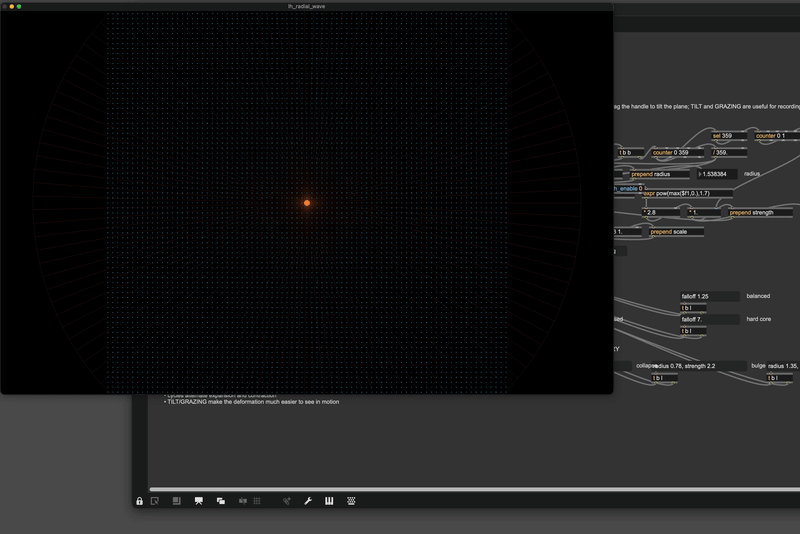Select the expr pow(max($f1,0.),1.7) object
This screenshot has width=800, height=534.
687,193
